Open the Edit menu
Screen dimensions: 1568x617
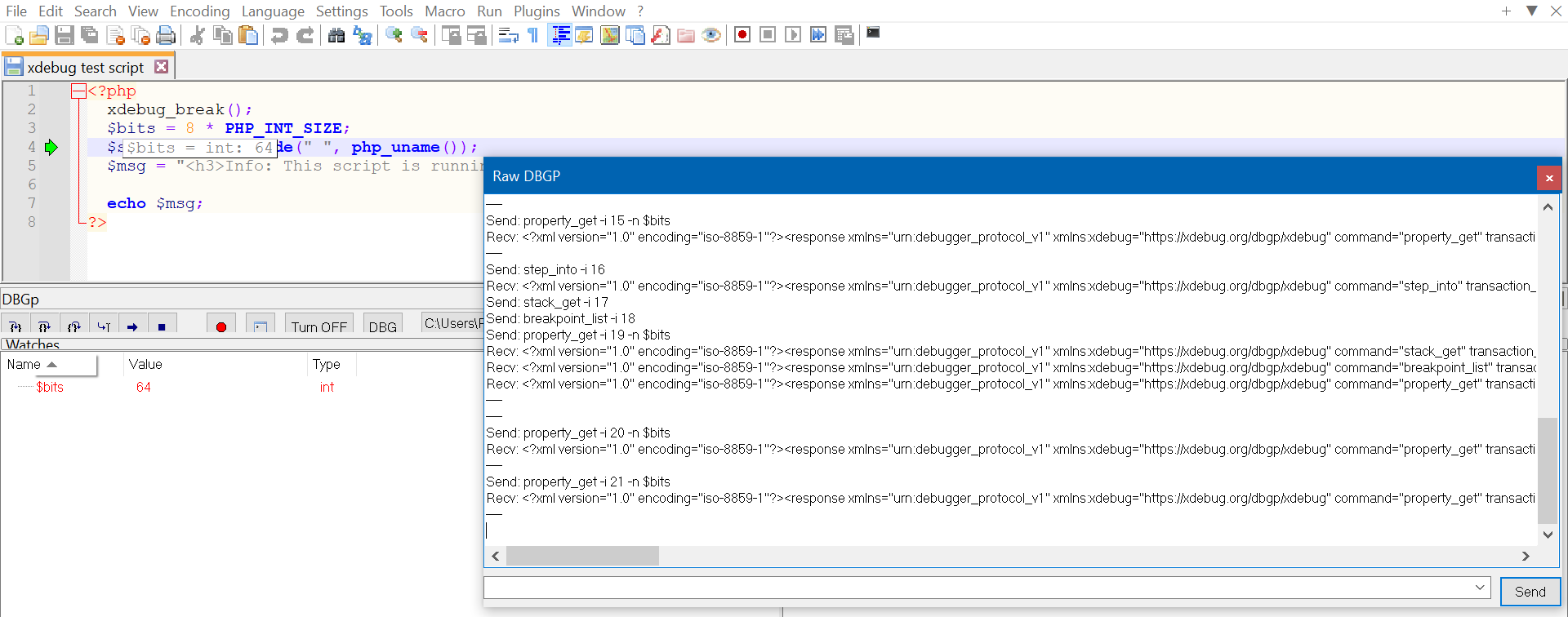click(x=51, y=11)
